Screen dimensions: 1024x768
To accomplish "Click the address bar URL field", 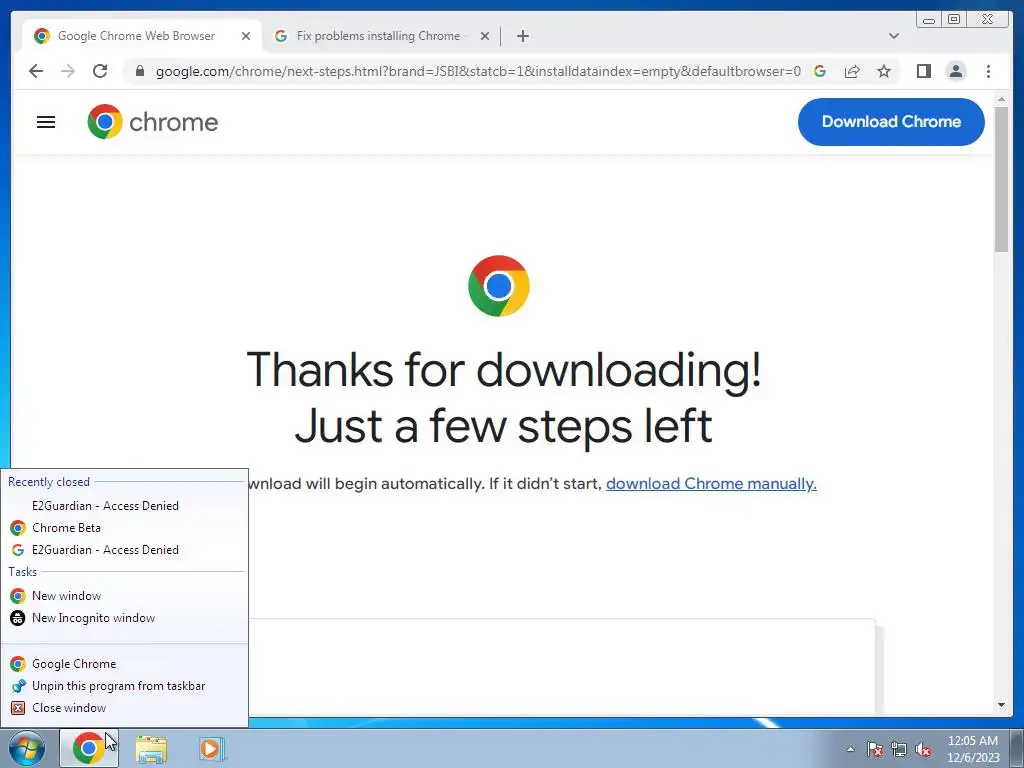I will (478, 71).
